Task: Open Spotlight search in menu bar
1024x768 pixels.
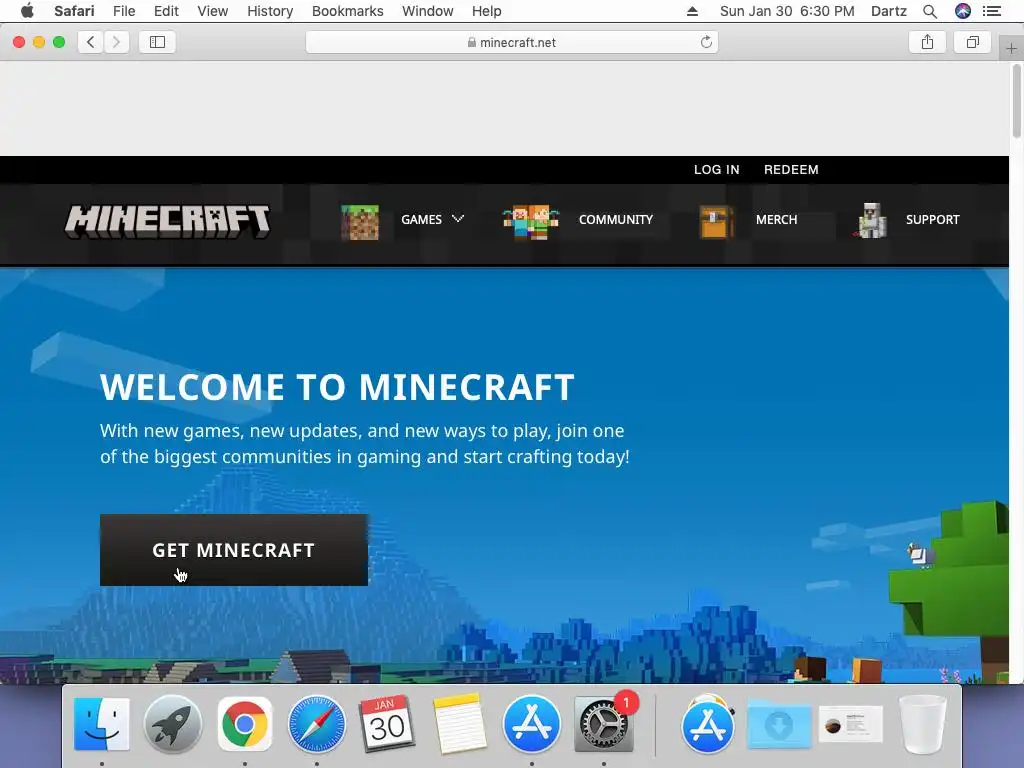Action: point(930,11)
